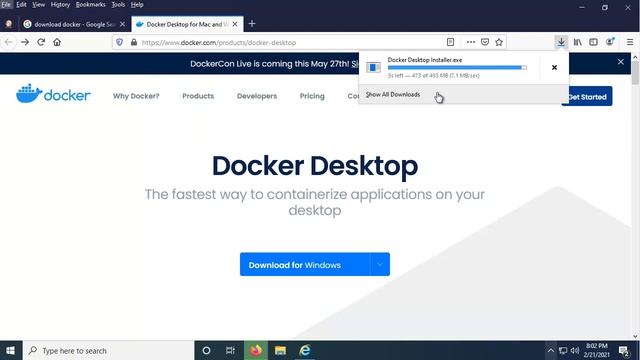The width and height of the screenshot is (640, 360).
Task: Toggle reader view icon
Action: [451, 42]
